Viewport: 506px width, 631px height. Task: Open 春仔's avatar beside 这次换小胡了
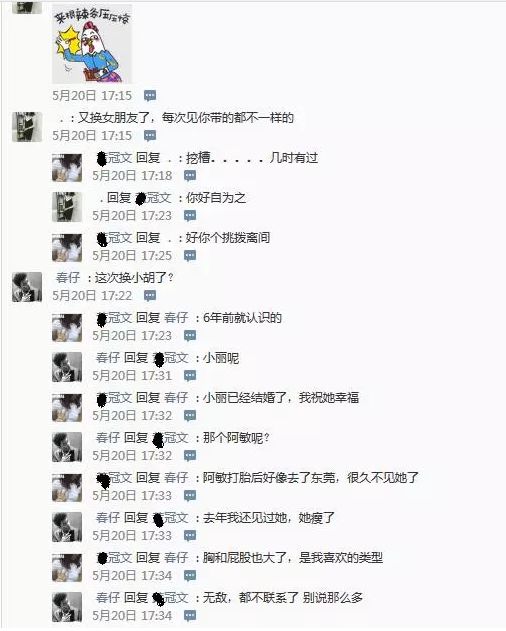point(27,287)
